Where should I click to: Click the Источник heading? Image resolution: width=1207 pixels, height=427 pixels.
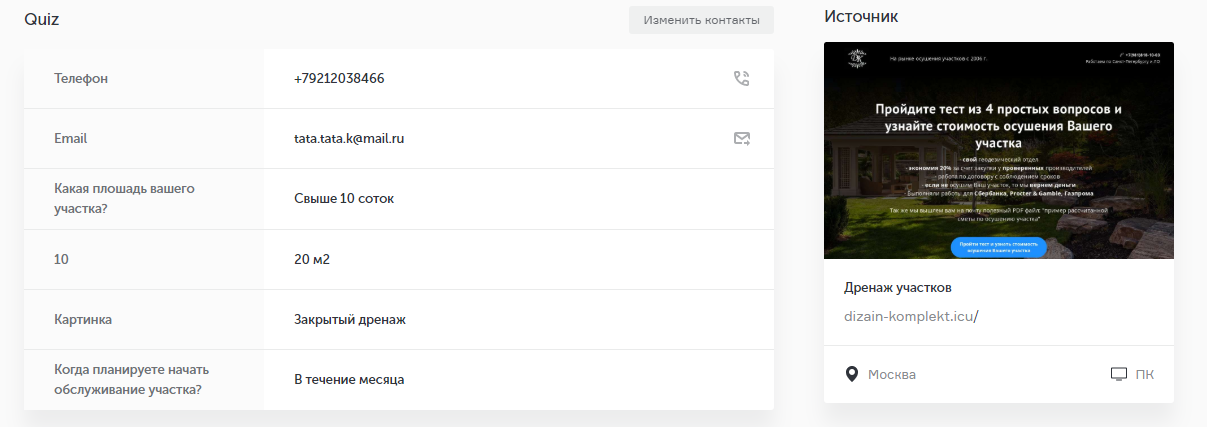861,16
